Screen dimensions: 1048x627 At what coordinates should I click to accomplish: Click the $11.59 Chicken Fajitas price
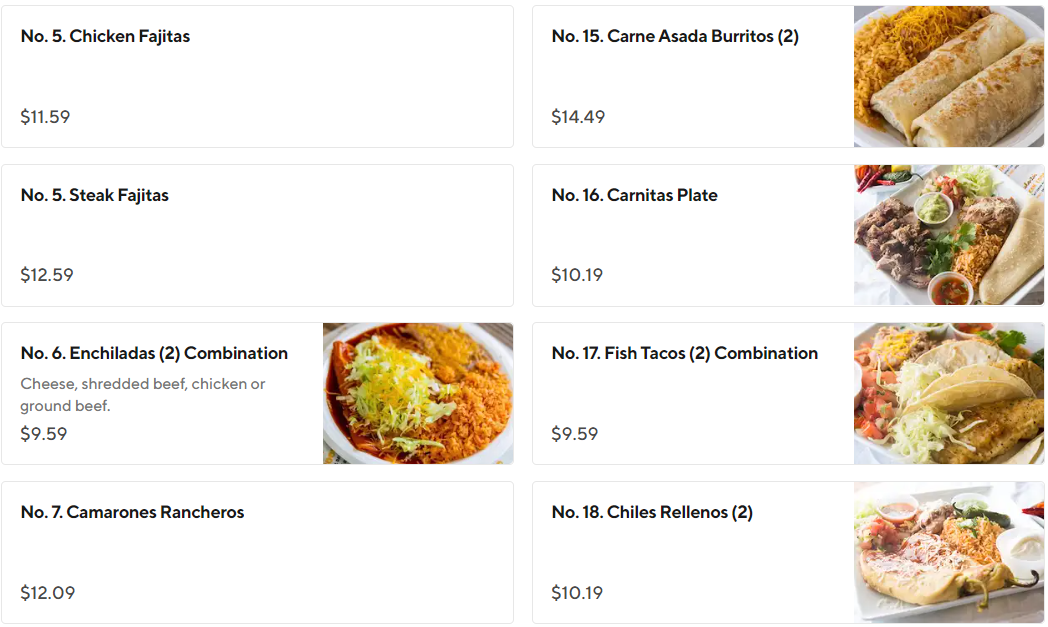pos(45,117)
